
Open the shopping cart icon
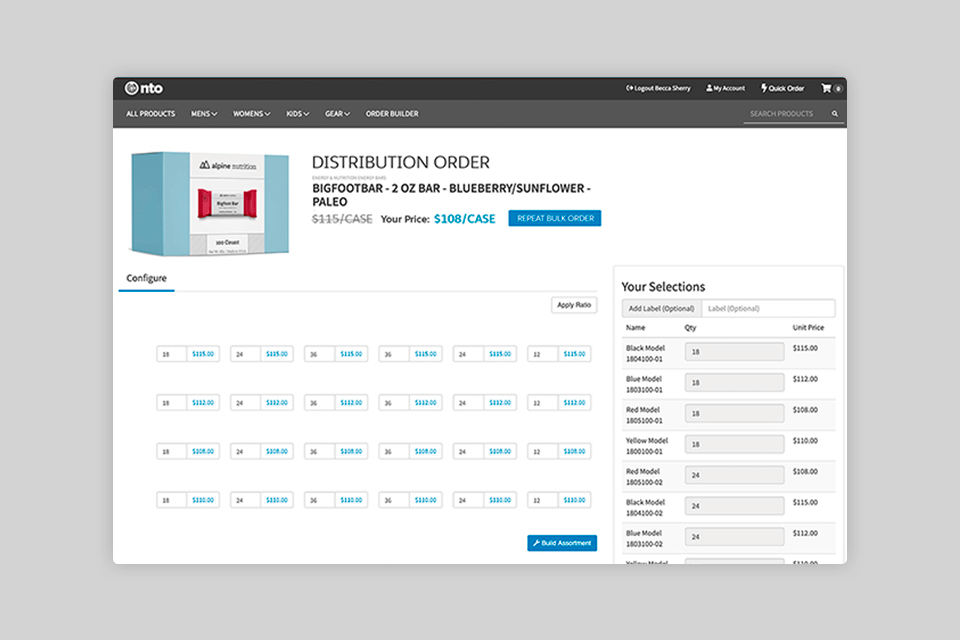click(x=827, y=88)
